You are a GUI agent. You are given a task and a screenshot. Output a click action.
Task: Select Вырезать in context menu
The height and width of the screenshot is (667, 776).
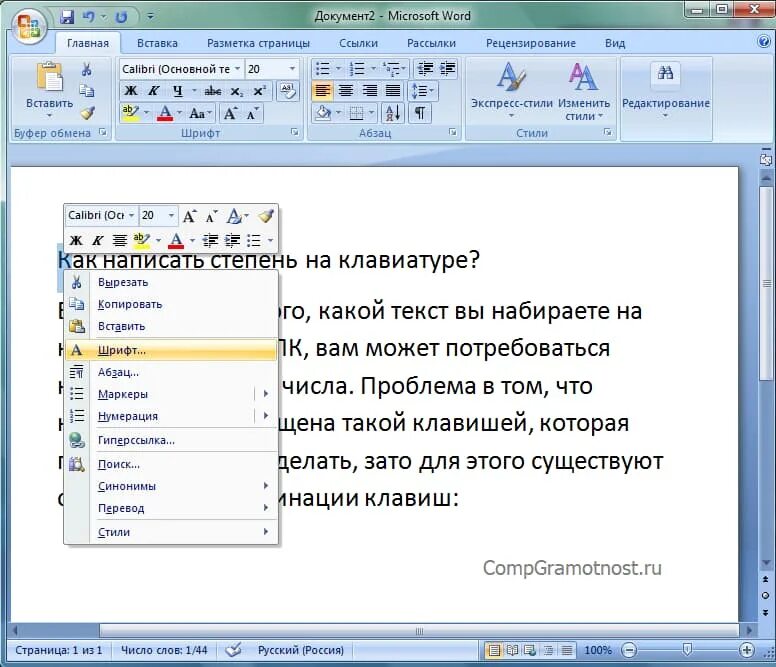171,282
